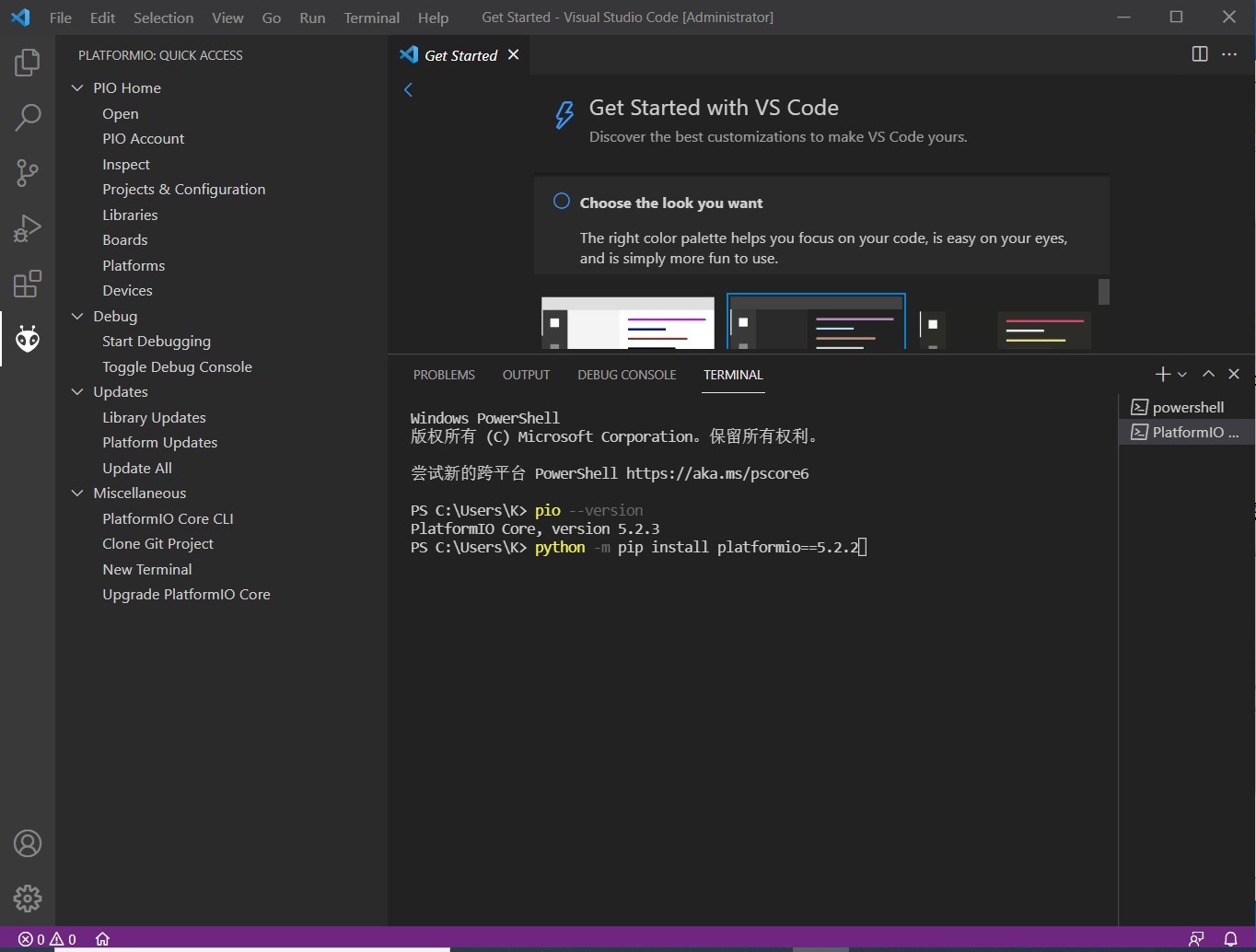This screenshot has width=1256, height=952.
Task: Run Library Updates
Action: [154, 417]
